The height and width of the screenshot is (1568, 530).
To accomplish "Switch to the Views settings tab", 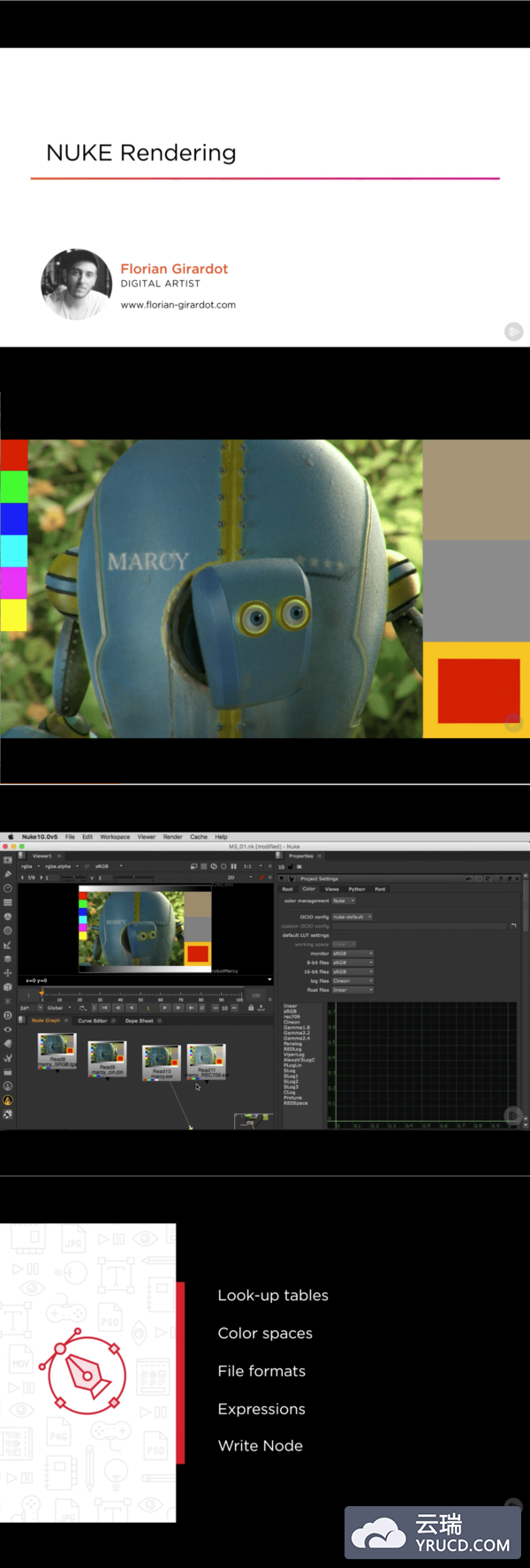I will coord(331,889).
